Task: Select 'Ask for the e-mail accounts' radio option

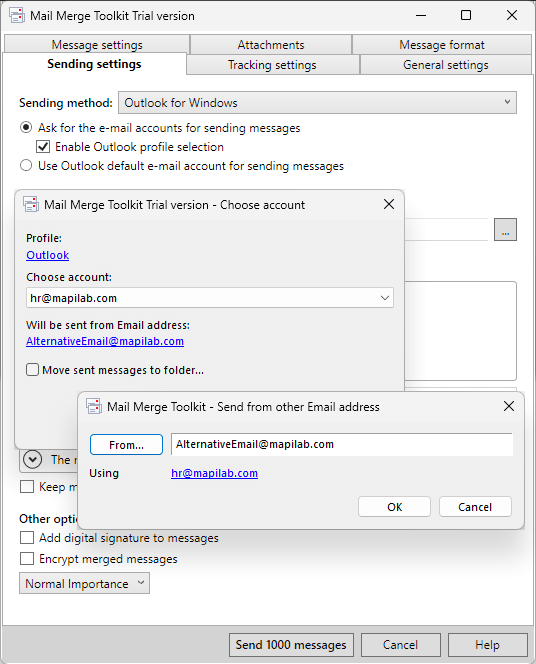Action: [26, 127]
